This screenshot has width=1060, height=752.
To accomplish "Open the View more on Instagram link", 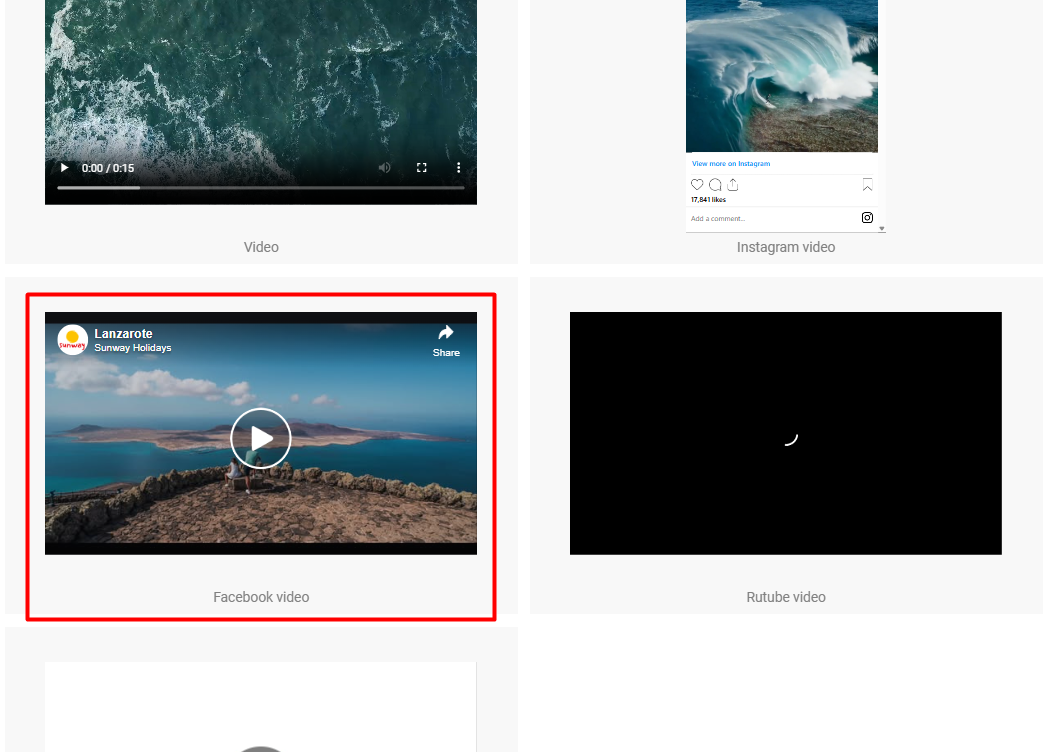I will (x=731, y=163).
